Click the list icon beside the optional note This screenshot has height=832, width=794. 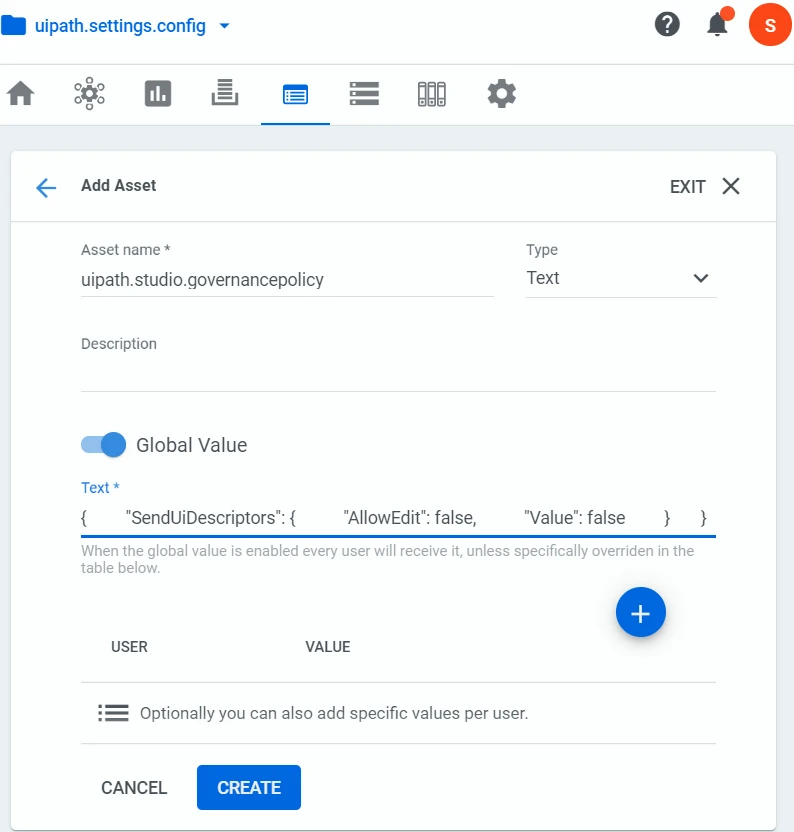click(x=113, y=713)
